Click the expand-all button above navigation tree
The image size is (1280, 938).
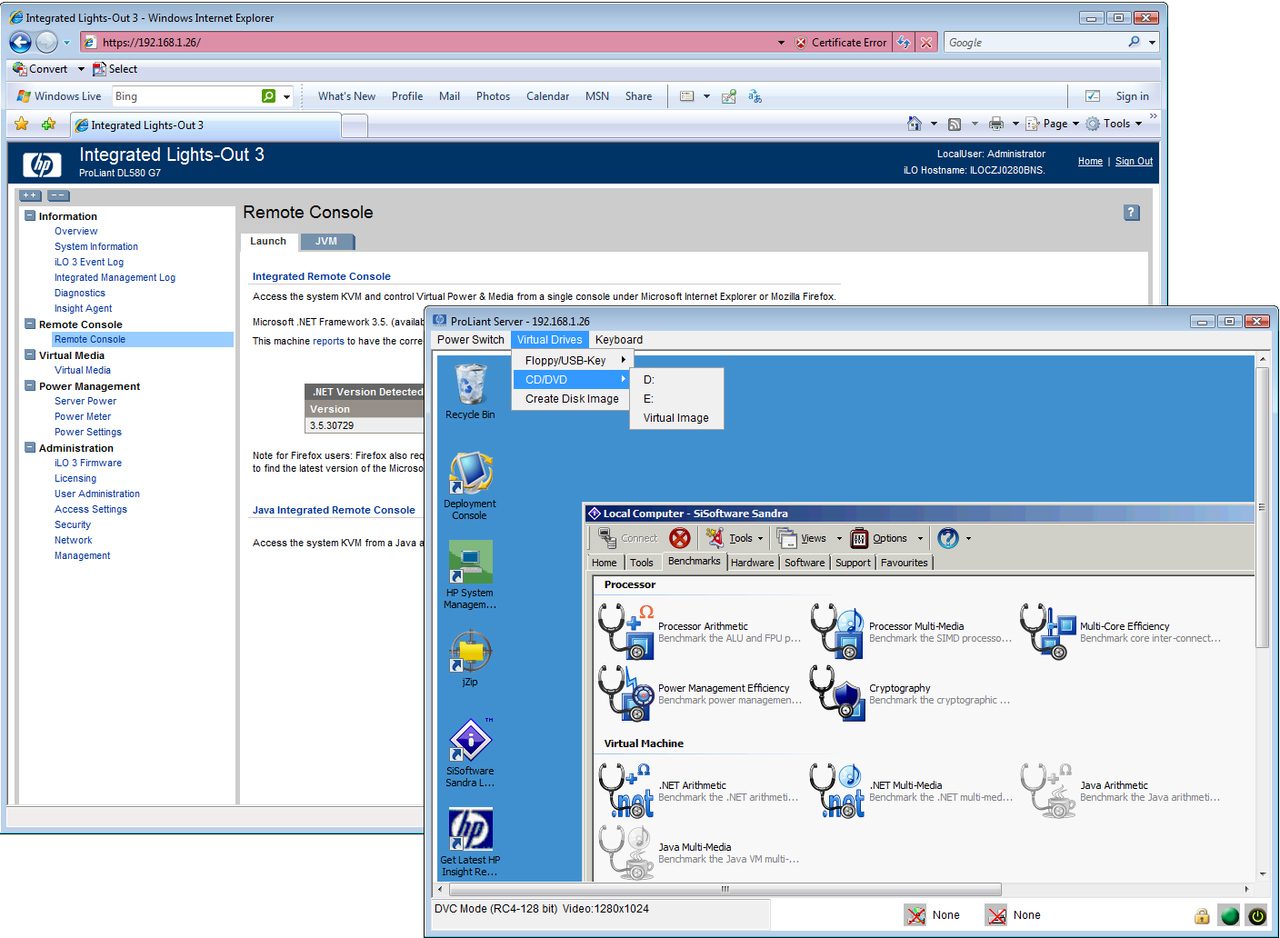coord(30,196)
